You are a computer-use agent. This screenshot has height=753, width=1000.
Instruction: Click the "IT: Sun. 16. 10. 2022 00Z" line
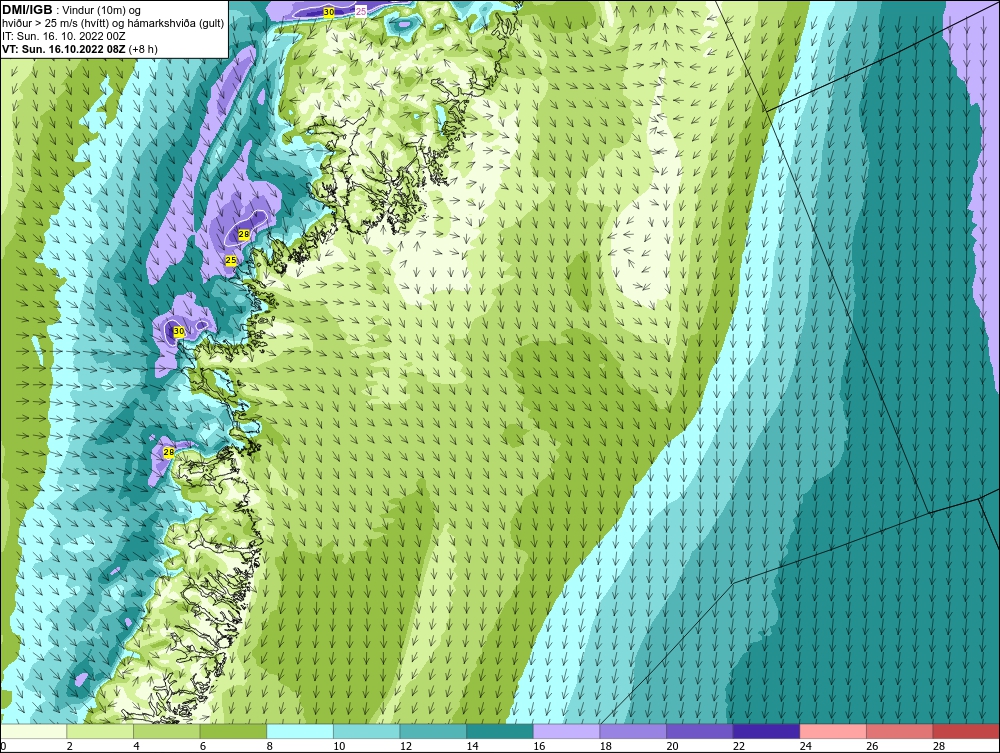64,36
